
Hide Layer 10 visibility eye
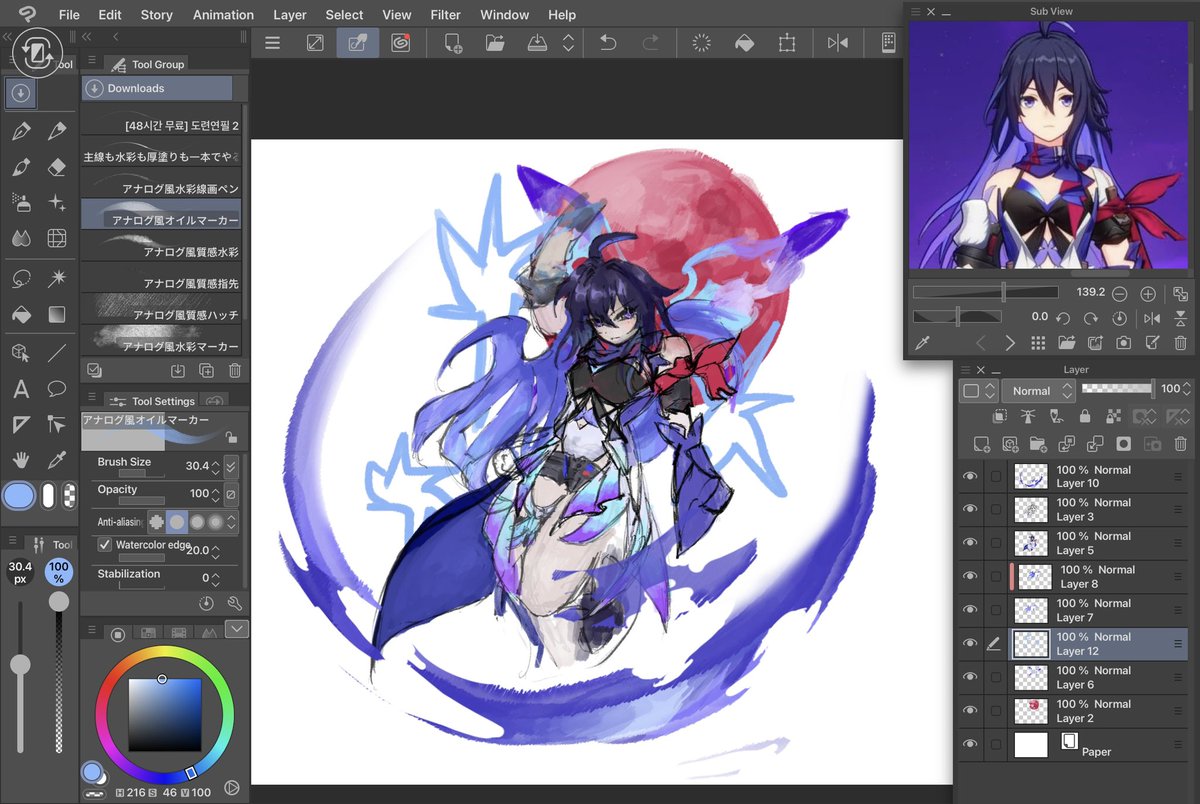pos(969,476)
